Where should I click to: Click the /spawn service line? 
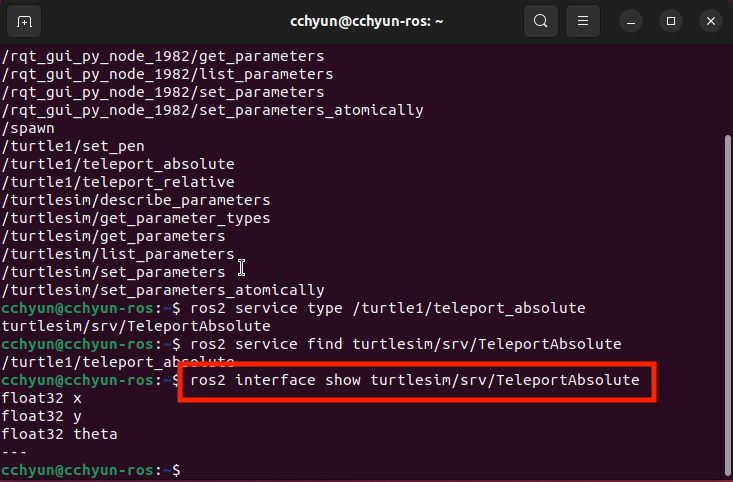(x=28, y=128)
